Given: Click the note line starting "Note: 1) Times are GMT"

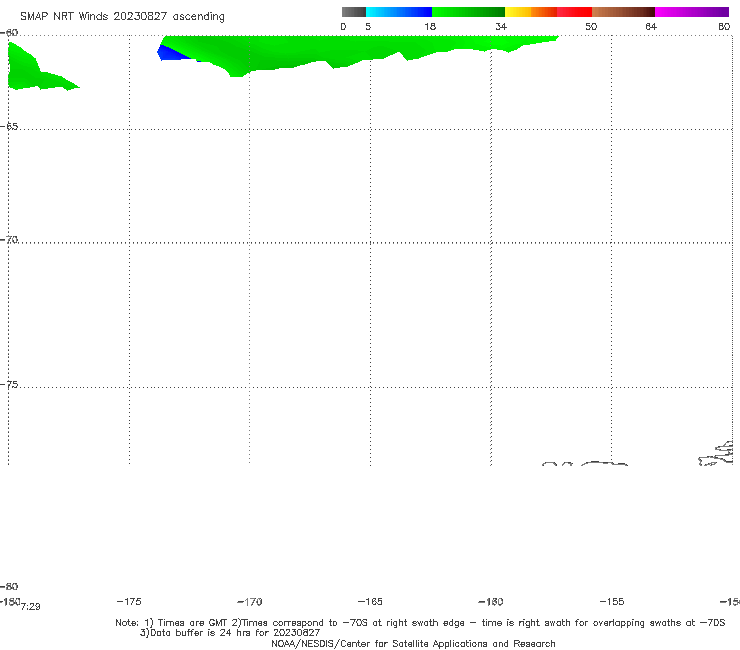Looking at the screenshot, I should tap(420, 623).
